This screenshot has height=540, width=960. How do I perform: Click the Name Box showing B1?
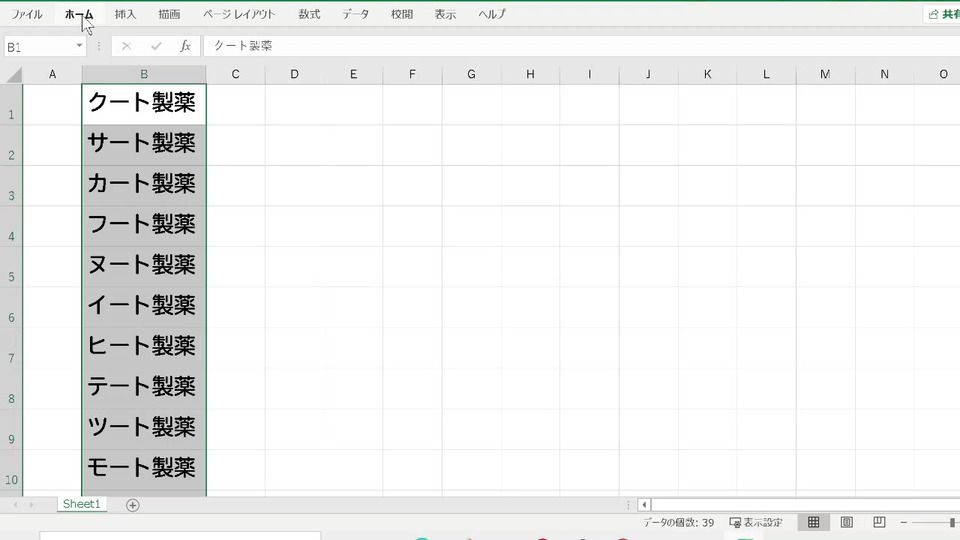(x=38, y=47)
